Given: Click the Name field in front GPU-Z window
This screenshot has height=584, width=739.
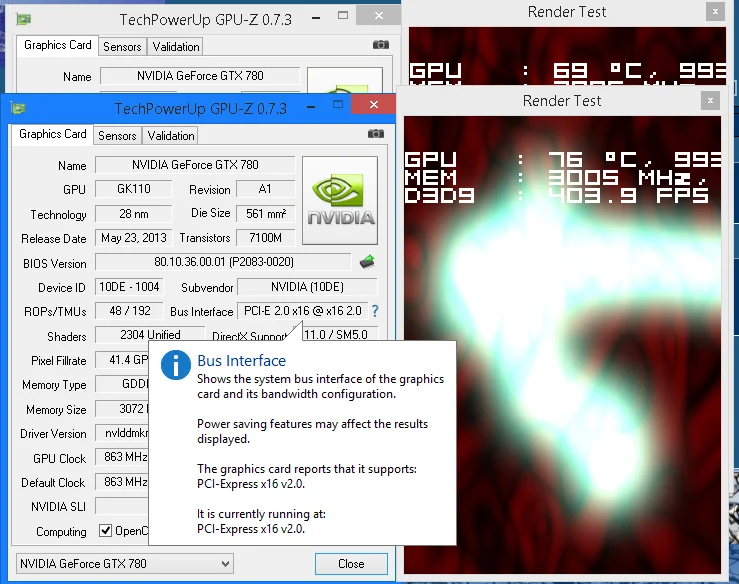Looking at the screenshot, I should [195, 165].
